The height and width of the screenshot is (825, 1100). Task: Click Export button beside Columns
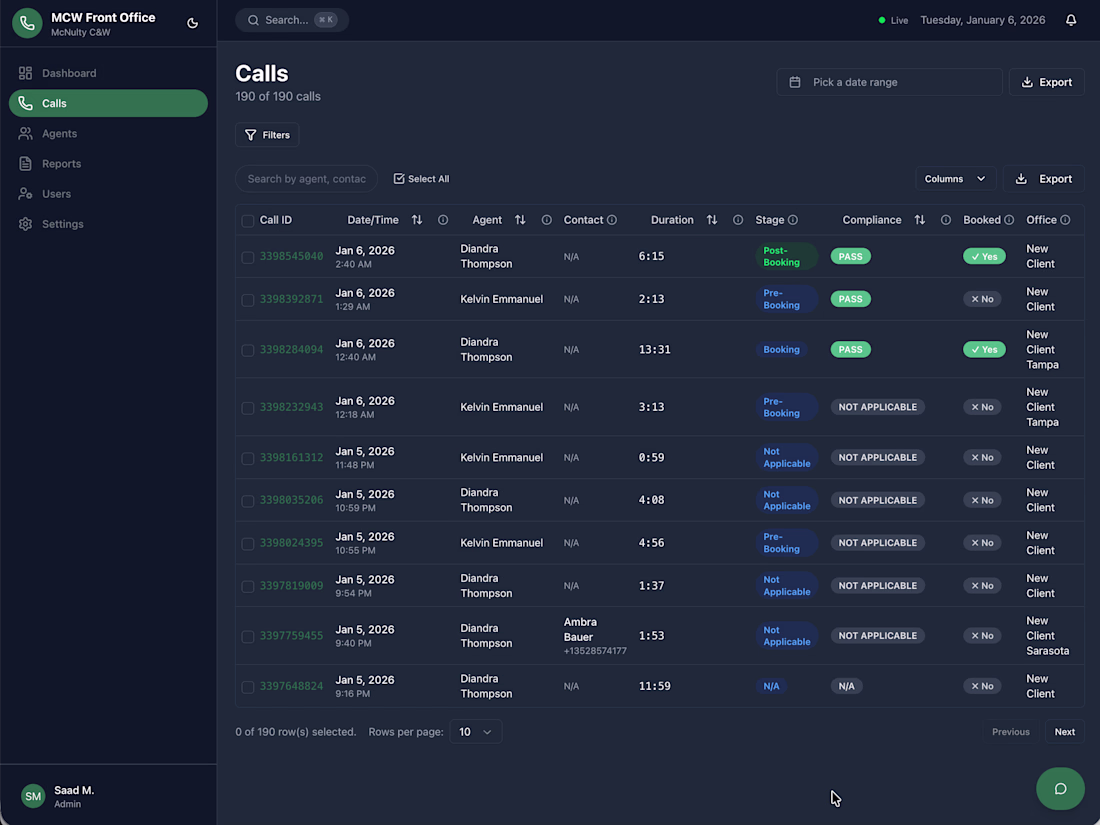coord(1044,179)
